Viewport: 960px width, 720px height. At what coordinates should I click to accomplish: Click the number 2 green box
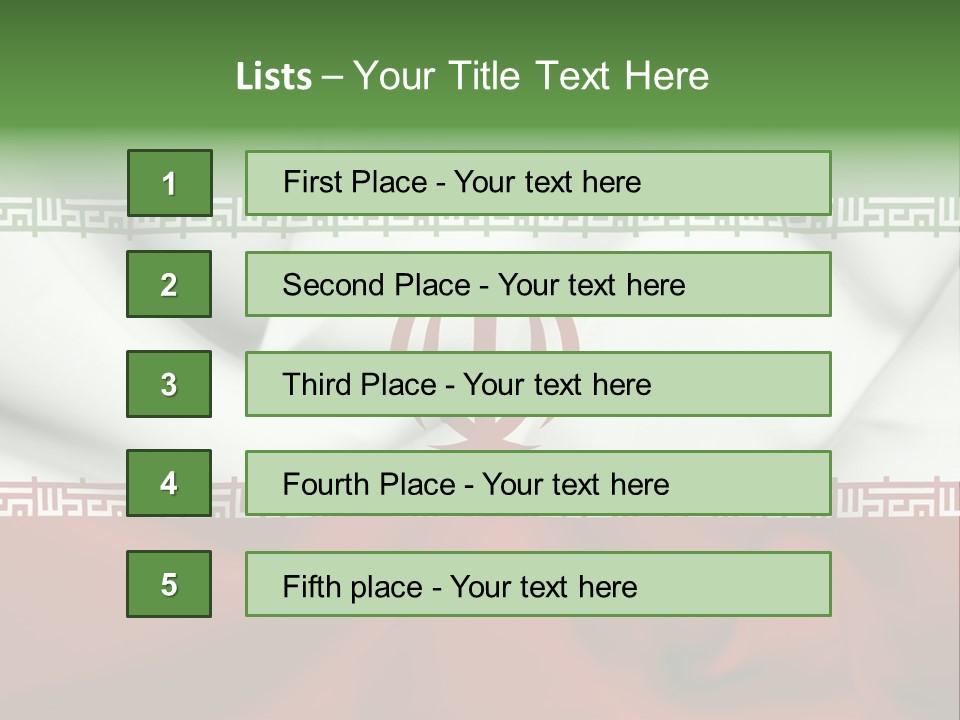coord(169,284)
